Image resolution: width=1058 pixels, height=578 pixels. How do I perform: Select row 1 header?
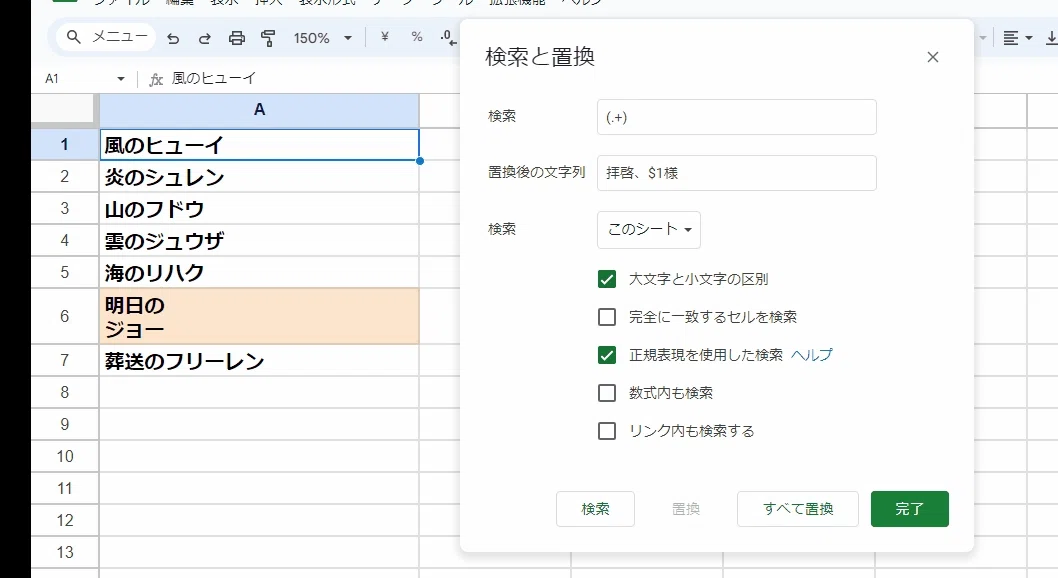(x=65, y=144)
